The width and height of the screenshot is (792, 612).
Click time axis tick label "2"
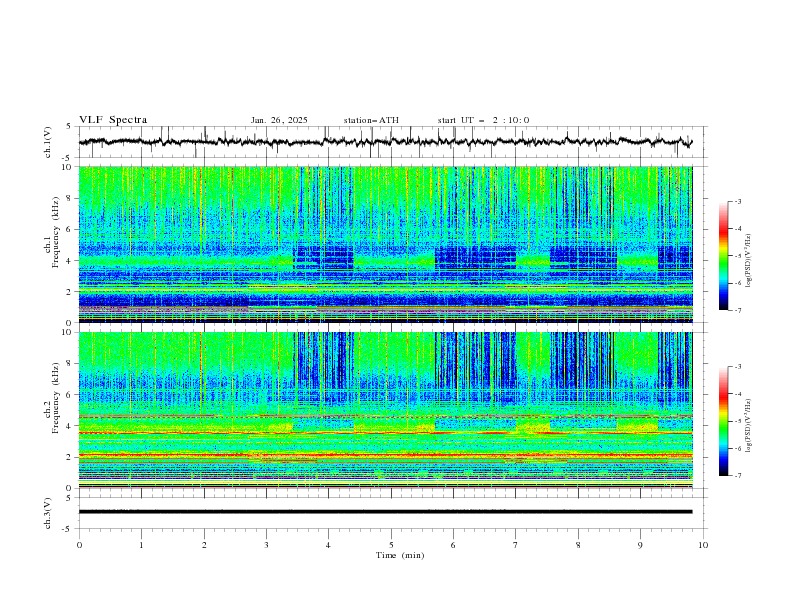(x=204, y=545)
